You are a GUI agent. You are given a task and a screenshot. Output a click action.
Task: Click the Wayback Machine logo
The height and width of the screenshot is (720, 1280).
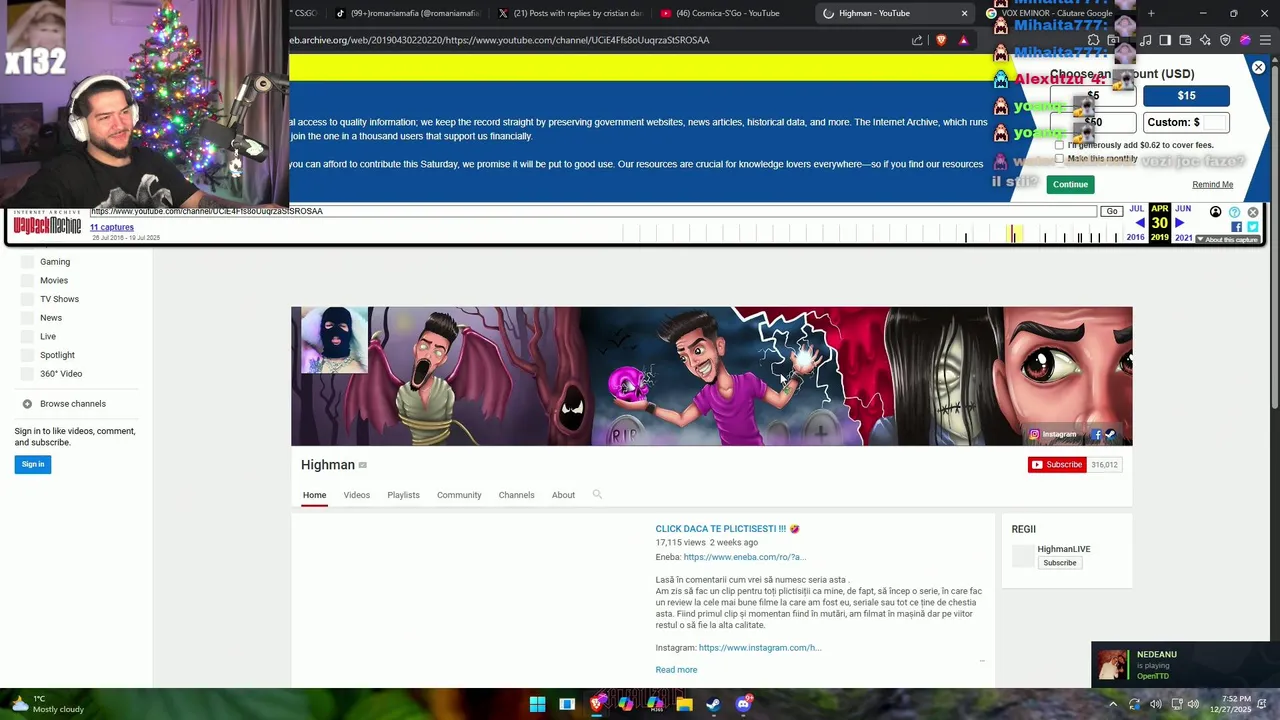(x=47, y=224)
